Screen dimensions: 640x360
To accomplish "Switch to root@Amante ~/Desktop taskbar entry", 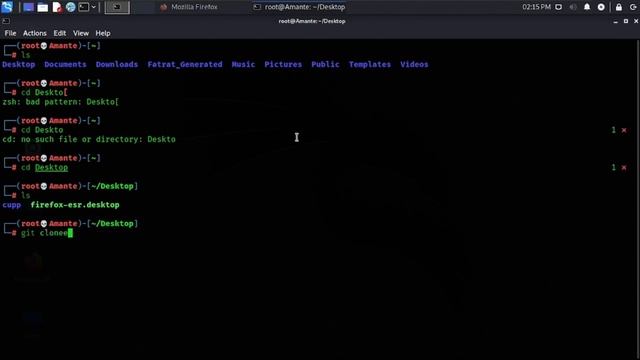I will (x=299, y=7).
